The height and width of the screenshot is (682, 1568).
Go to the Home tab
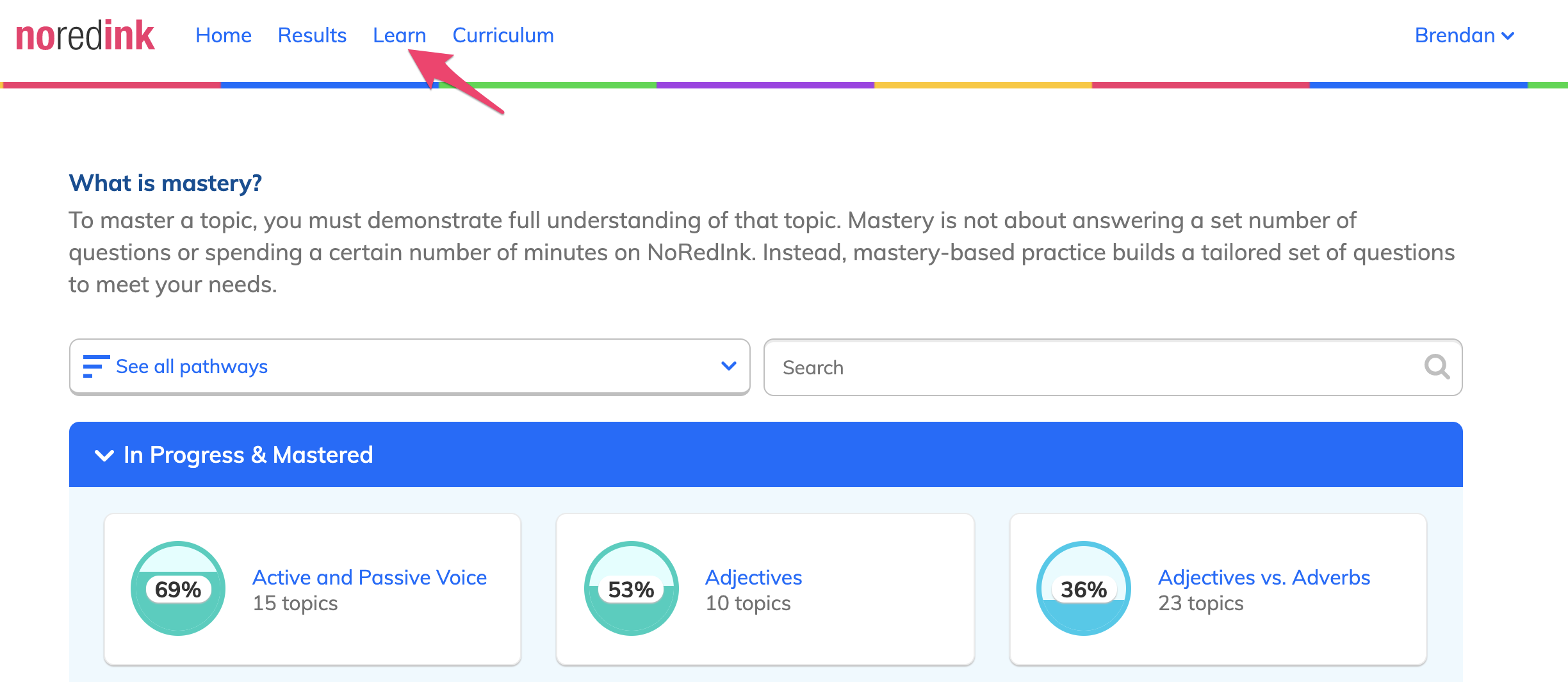224,35
